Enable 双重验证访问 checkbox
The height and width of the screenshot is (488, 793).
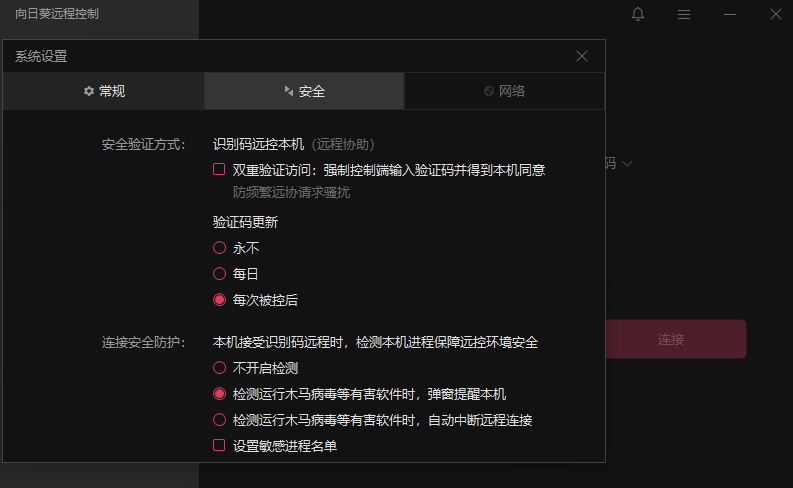tap(219, 169)
